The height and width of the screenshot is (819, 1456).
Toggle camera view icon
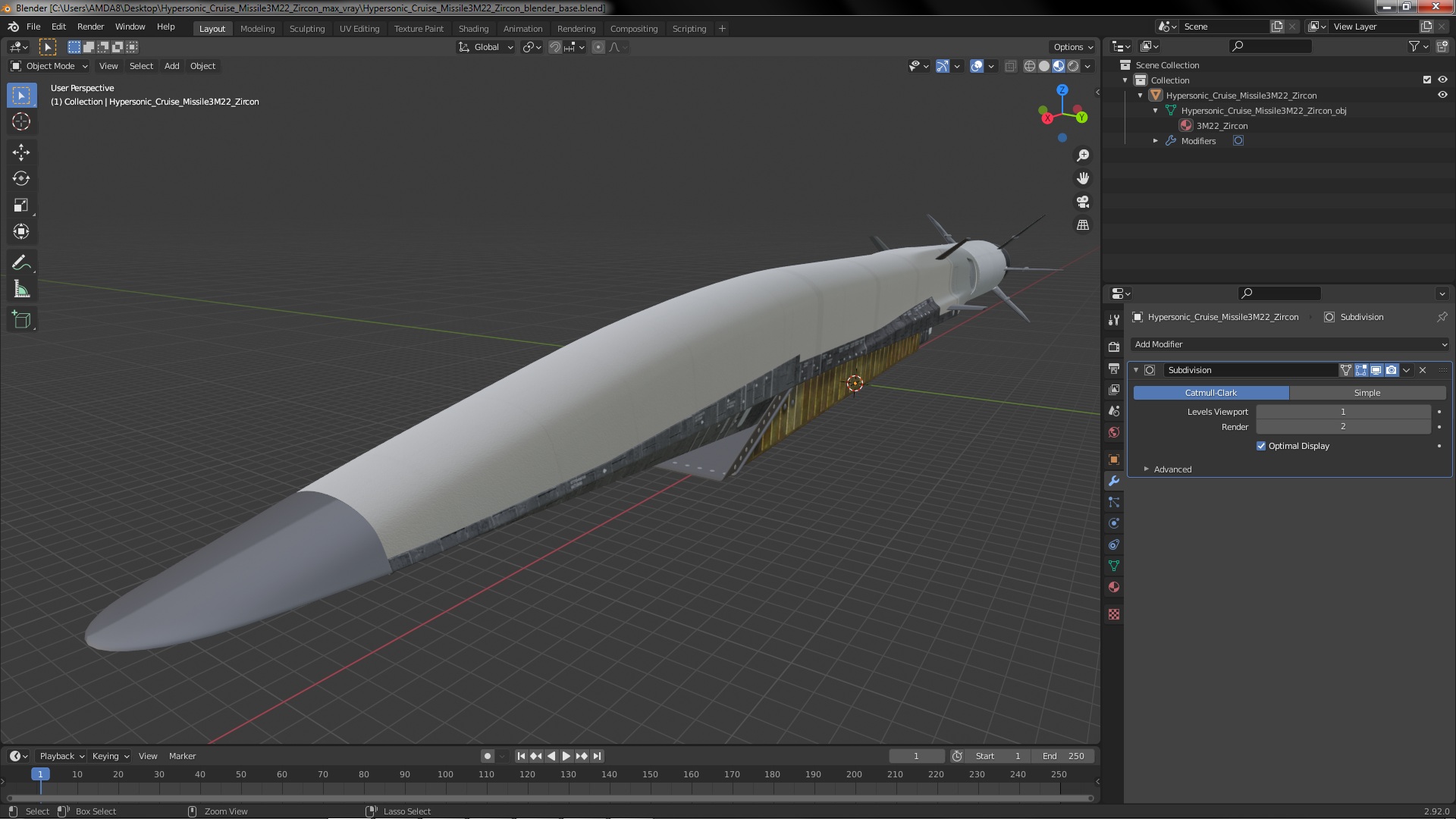[x=1083, y=202]
